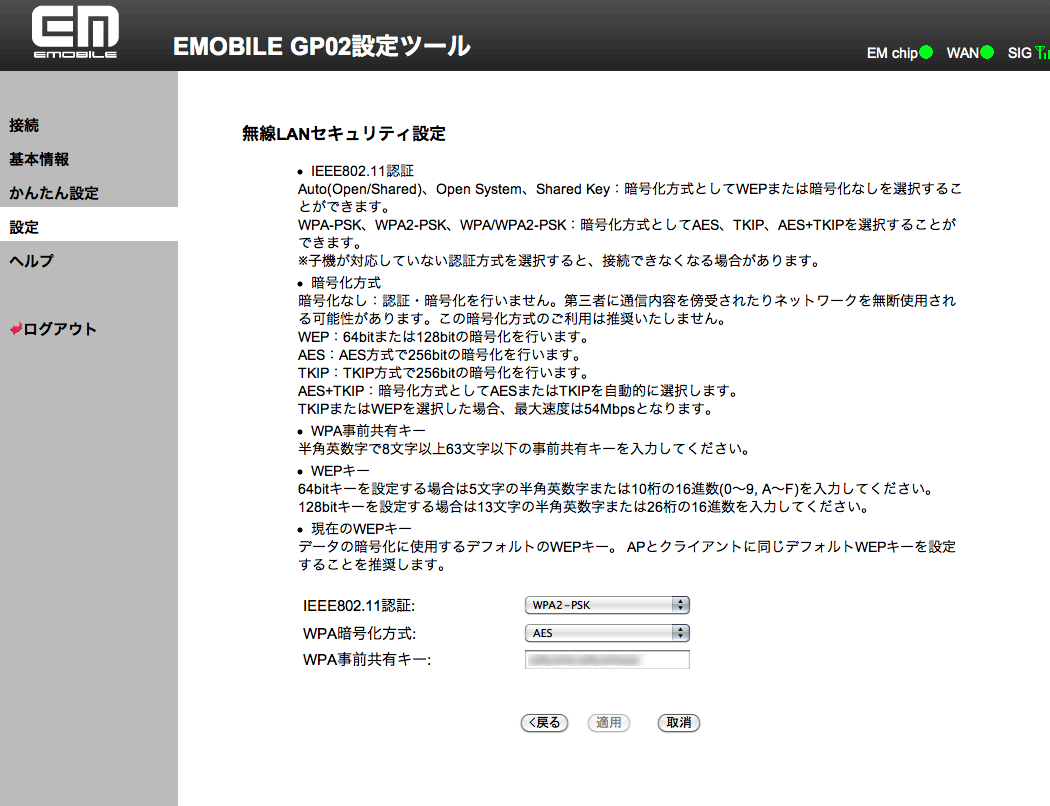
Task: Click the WAN status label
Action: click(963, 53)
